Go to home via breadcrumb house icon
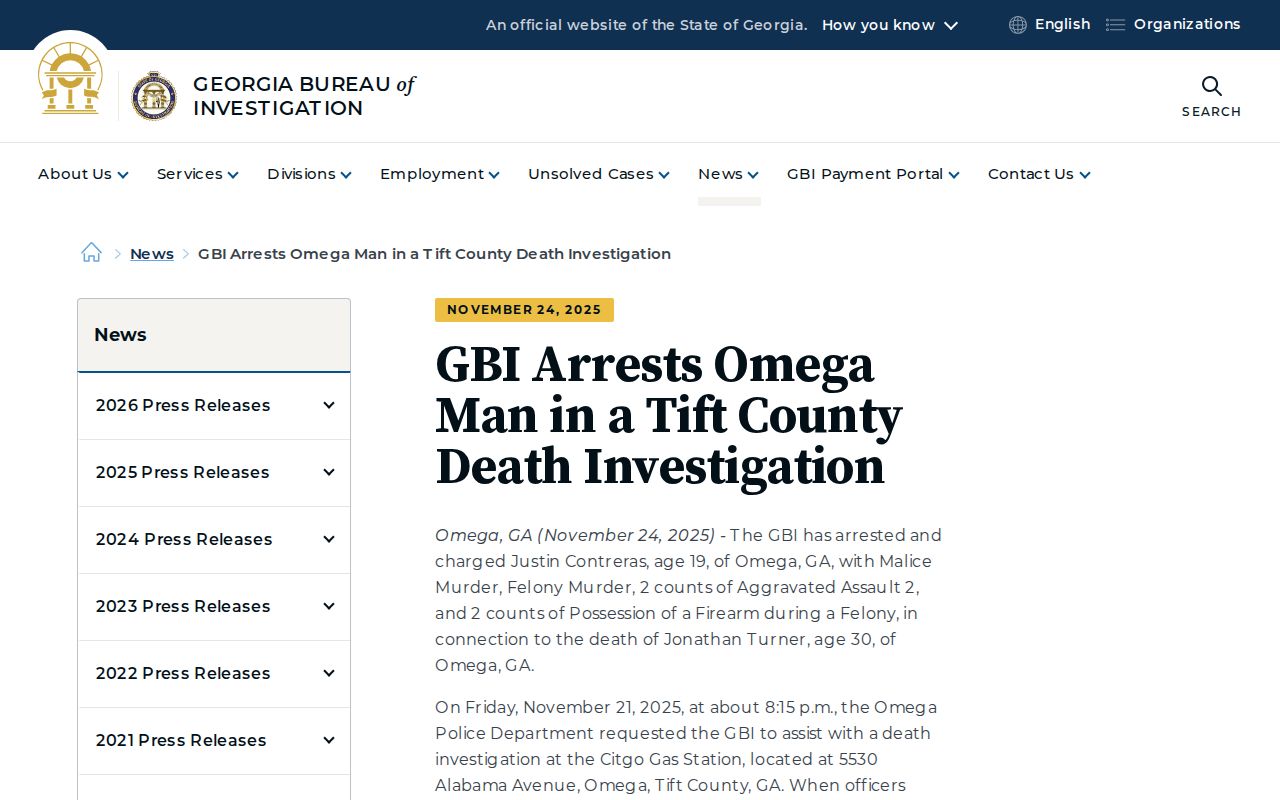The image size is (1280, 800). pos(91,253)
